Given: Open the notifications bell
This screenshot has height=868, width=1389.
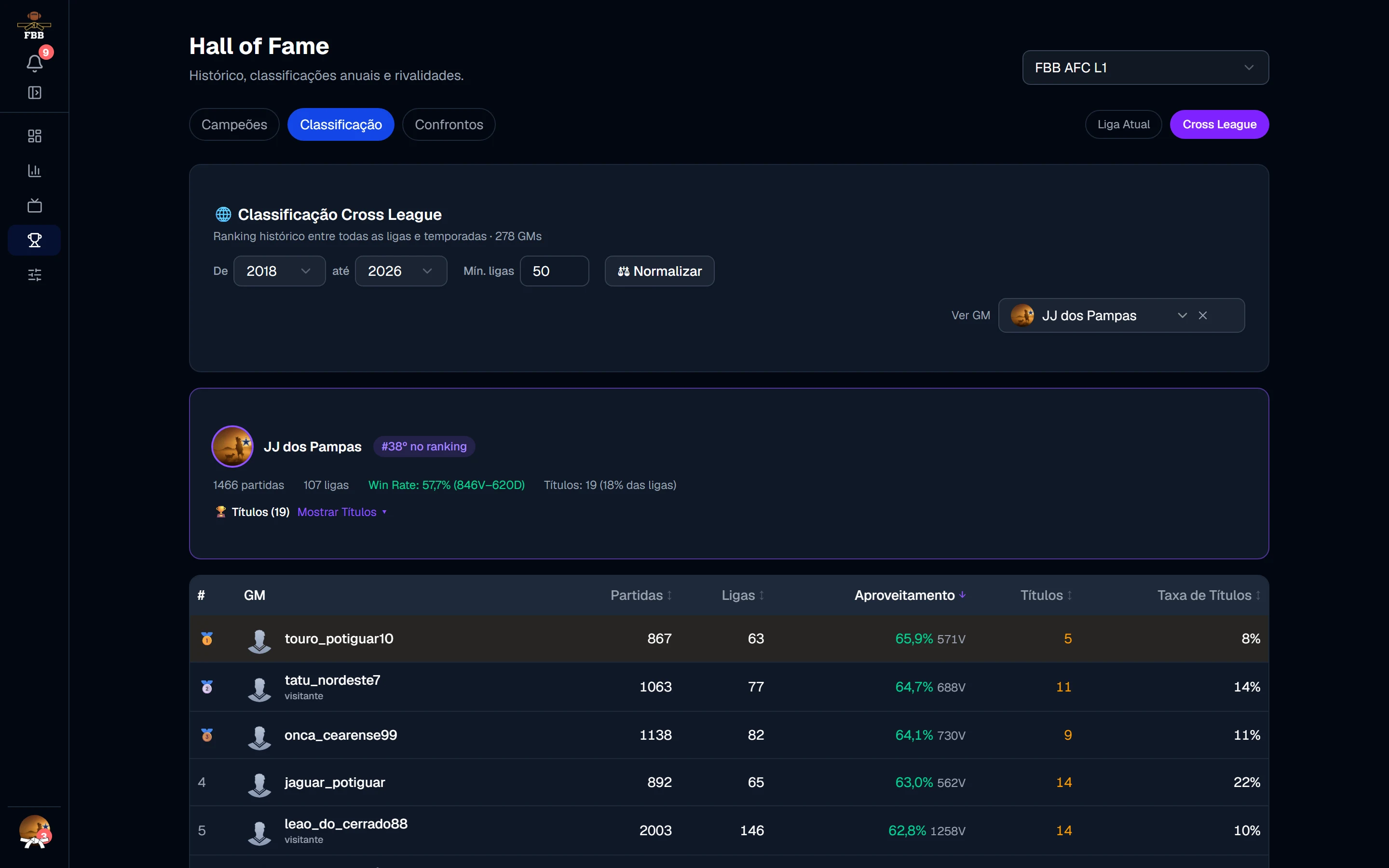Looking at the screenshot, I should coord(34,63).
